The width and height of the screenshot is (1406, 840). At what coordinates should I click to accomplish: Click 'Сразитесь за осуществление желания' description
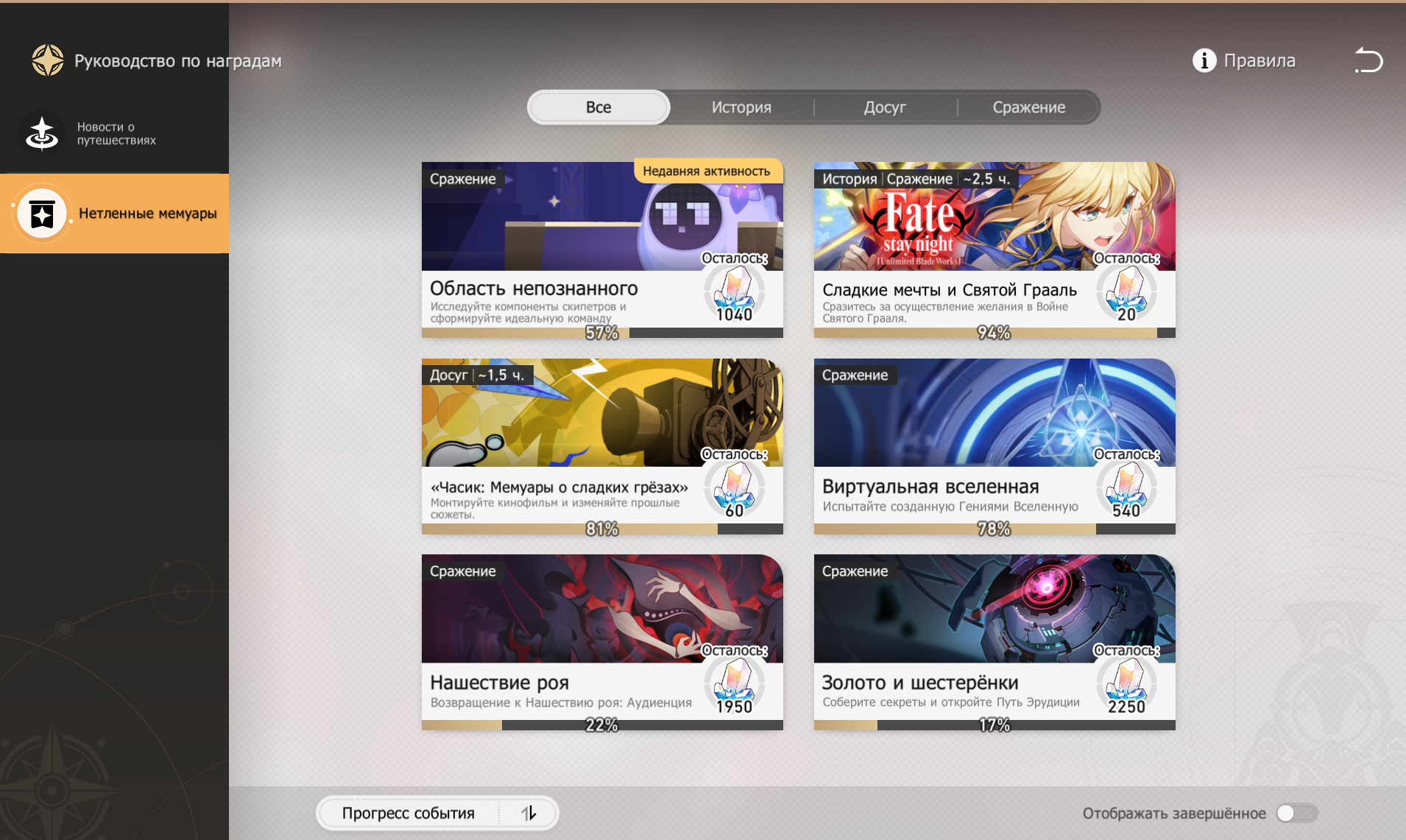pyautogui.click(x=945, y=312)
